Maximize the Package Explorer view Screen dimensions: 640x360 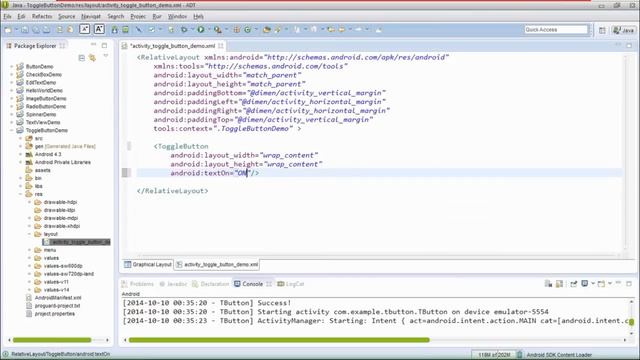coord(104,45)
